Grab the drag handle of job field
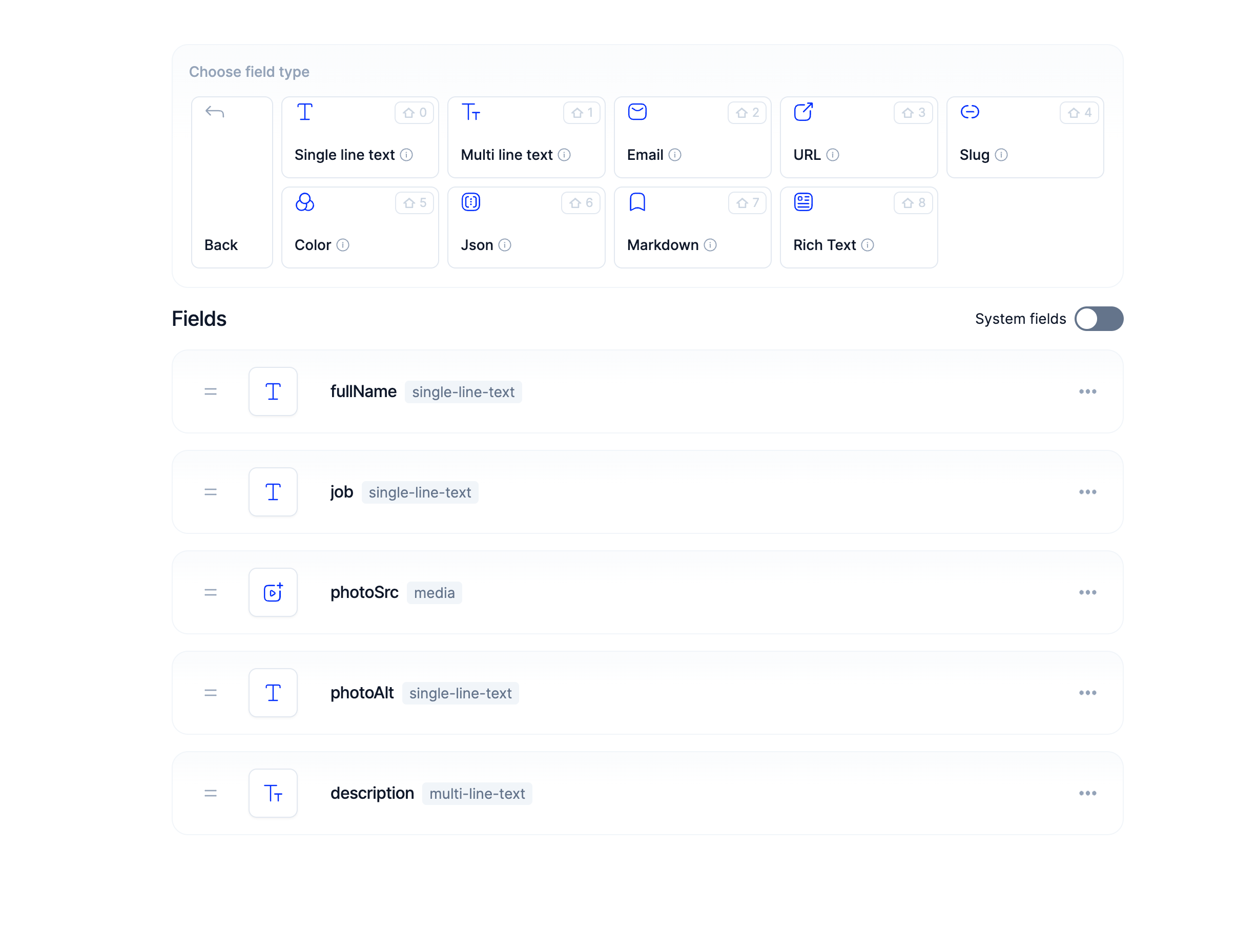This screenshot has width=1237, height=952. tap(211, 492)
